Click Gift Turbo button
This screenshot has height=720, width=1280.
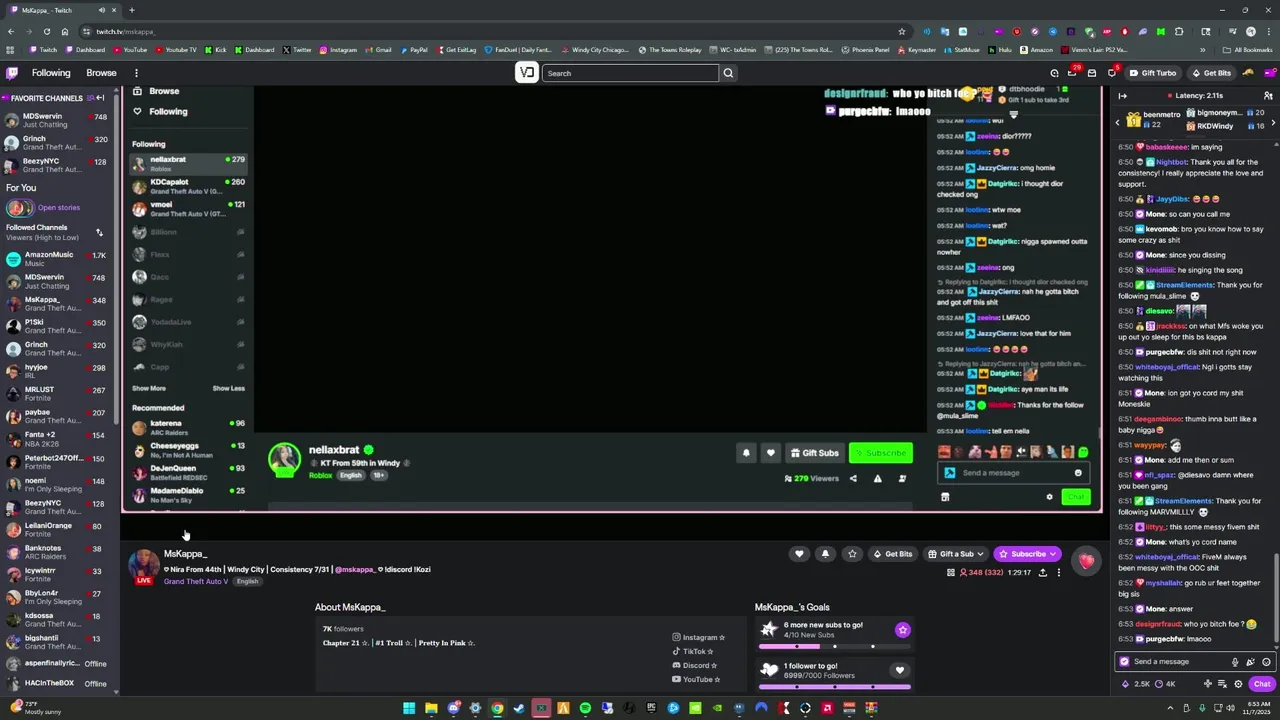pyautogui.click(x=1153, y=73)
